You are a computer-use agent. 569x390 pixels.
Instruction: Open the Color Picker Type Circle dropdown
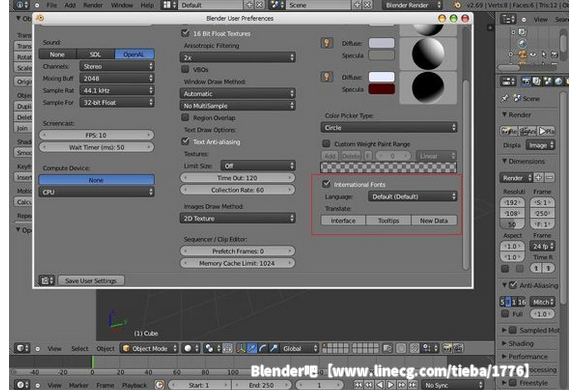tap(389, 127)
